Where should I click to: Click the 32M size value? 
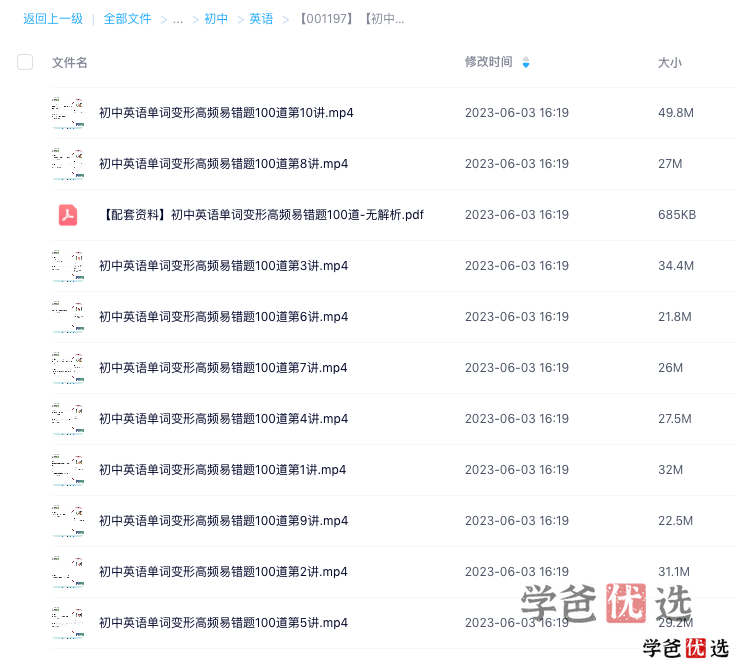pos(671,470)
